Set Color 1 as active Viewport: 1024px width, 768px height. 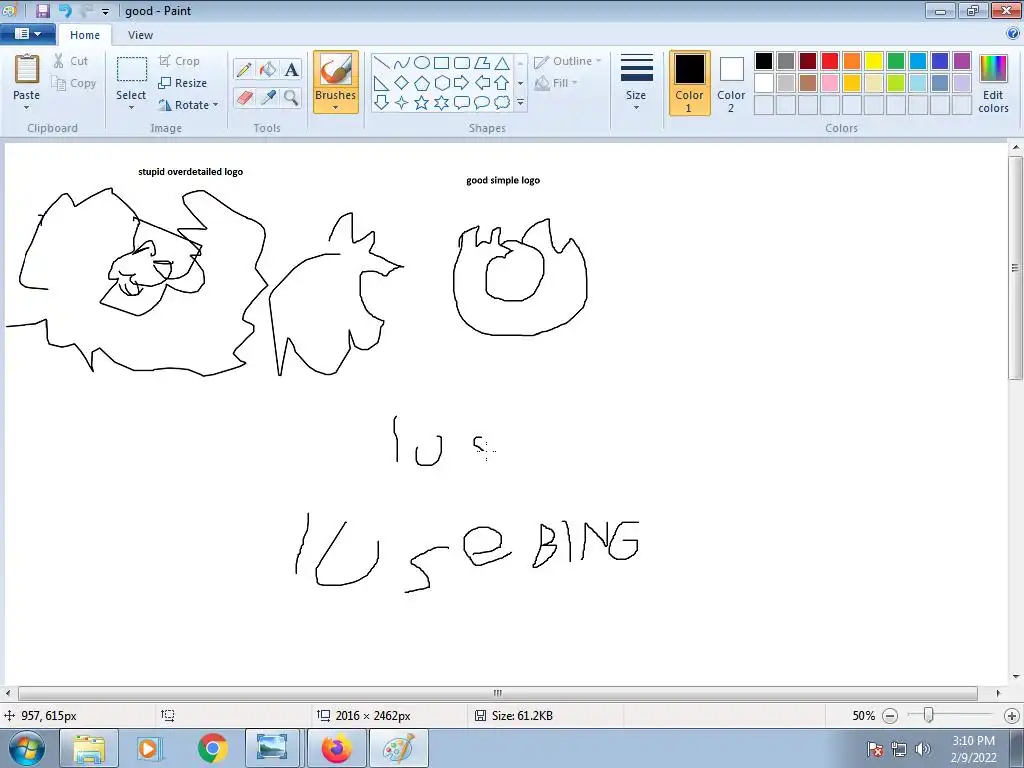pyautogui.click(x=689, y=83)
